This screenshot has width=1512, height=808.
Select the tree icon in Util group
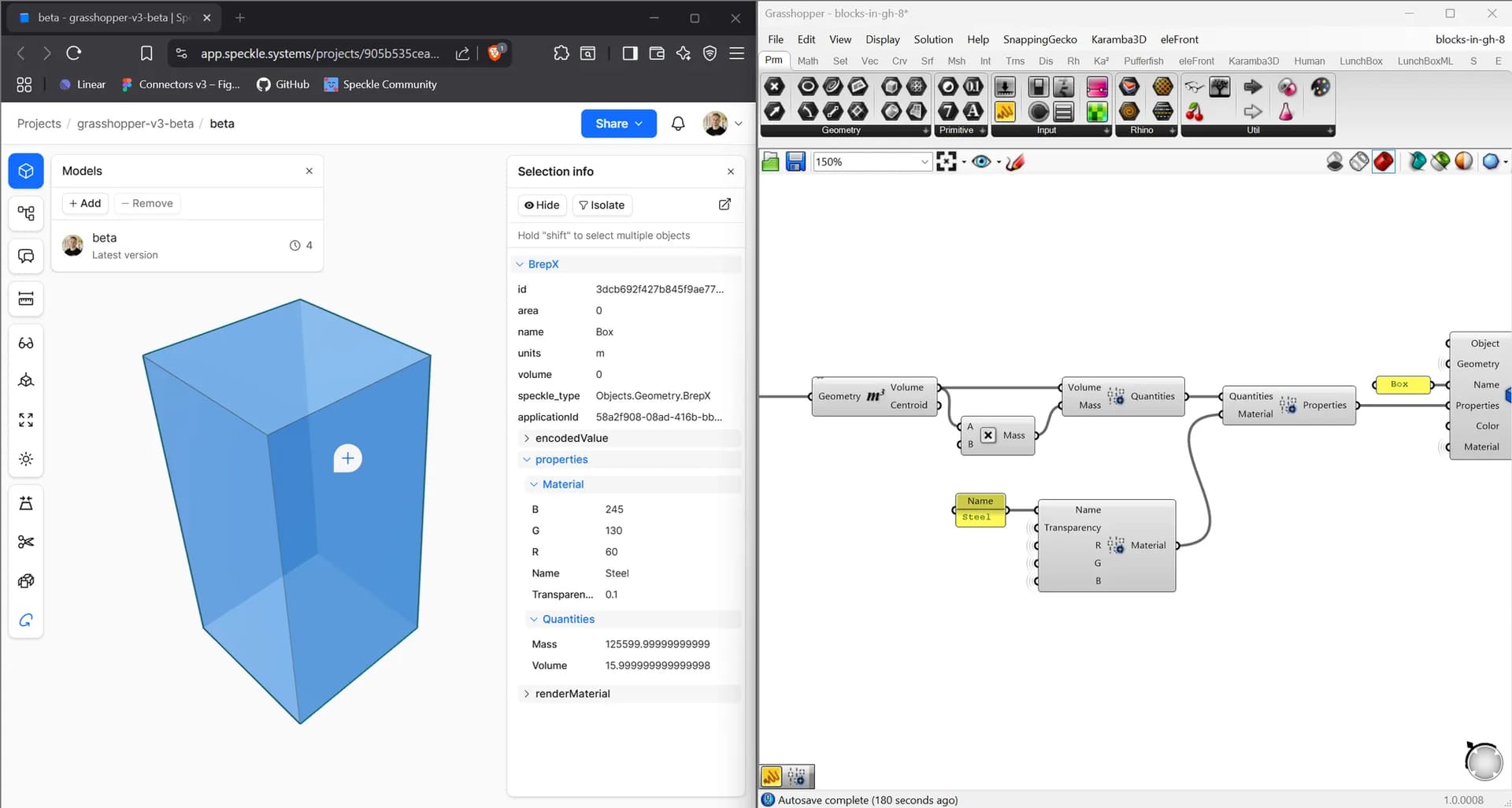1220,87
